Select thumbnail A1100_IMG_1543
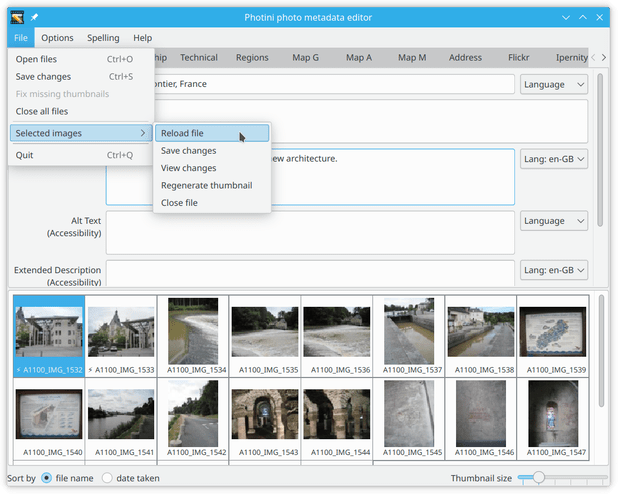 [265, 419]
